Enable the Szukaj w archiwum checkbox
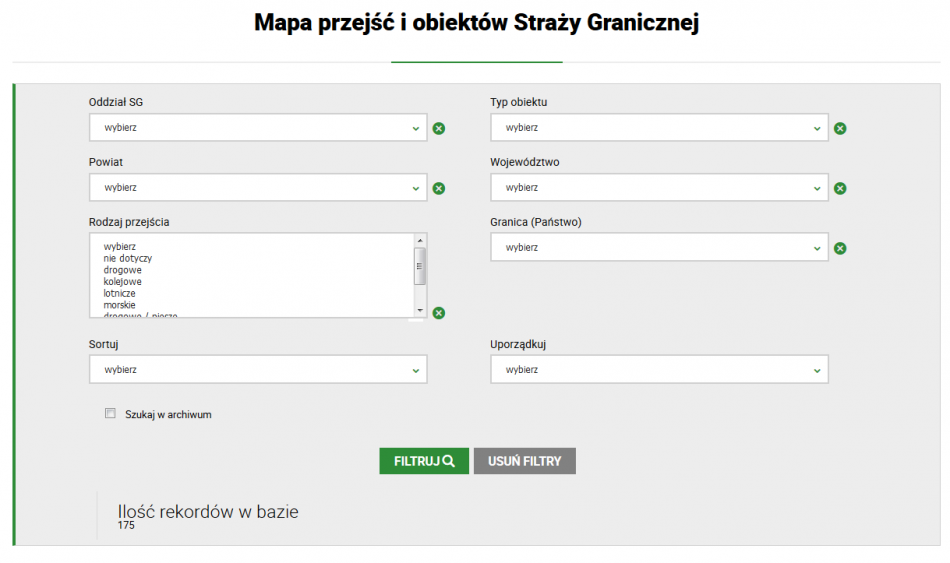The width and height of the screenshot is (950, 563). tap(111, 414)
